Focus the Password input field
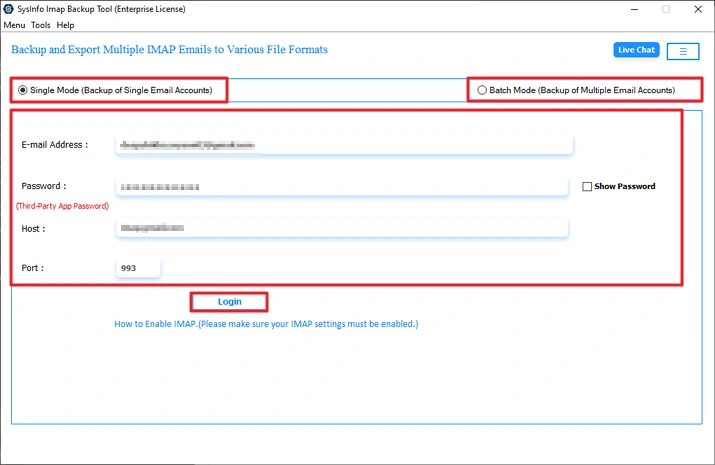The image size is (715, 465). pyautogui.click(x=342, y=186)
